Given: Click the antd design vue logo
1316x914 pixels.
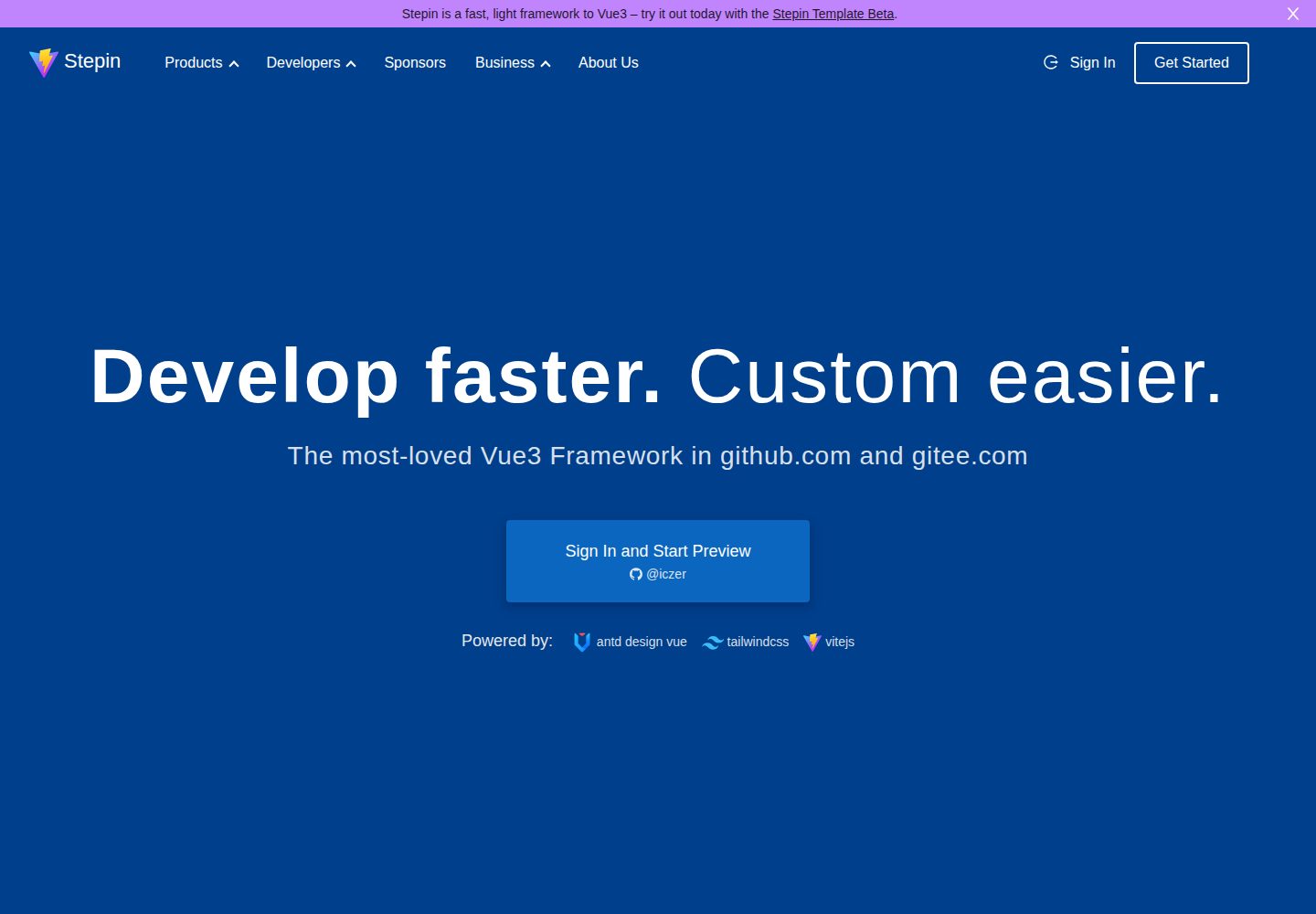Looking at the screenshot, I should pyautogui.click(x=581, y=642).
